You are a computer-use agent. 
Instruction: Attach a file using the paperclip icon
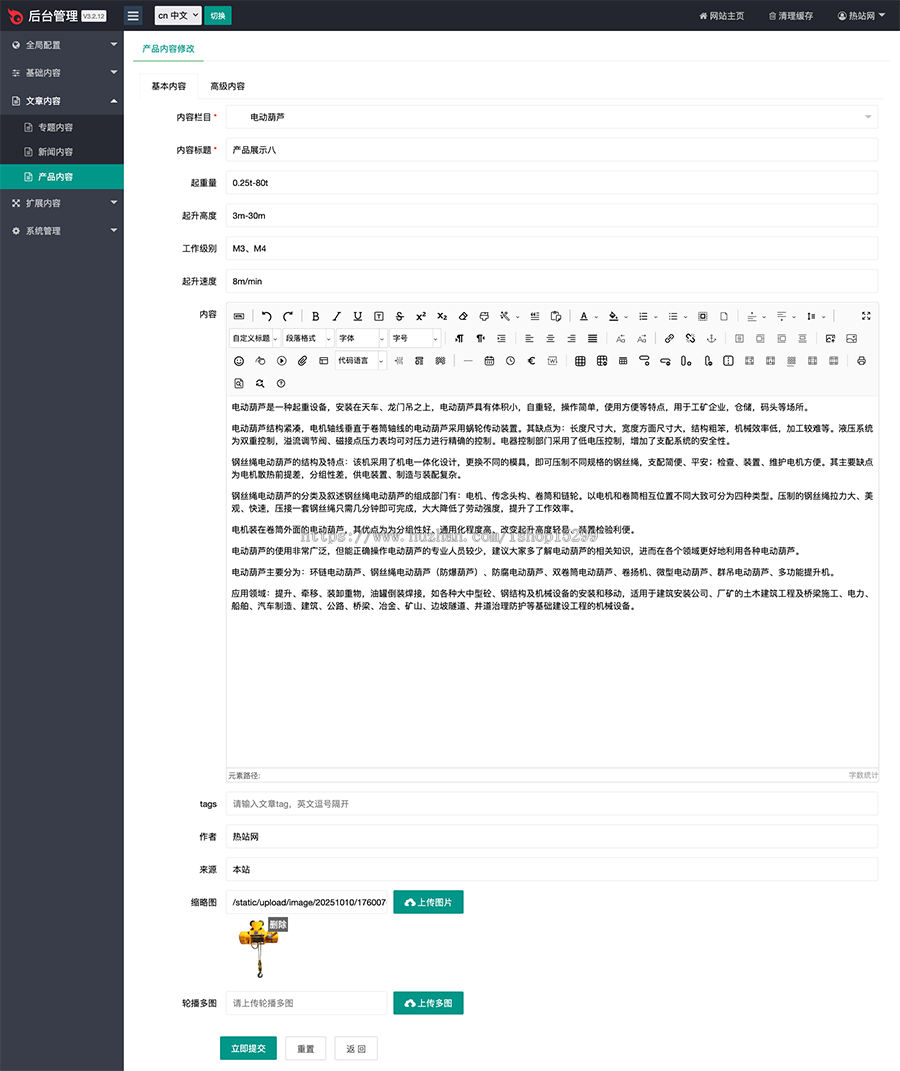[x=303, y=361]
